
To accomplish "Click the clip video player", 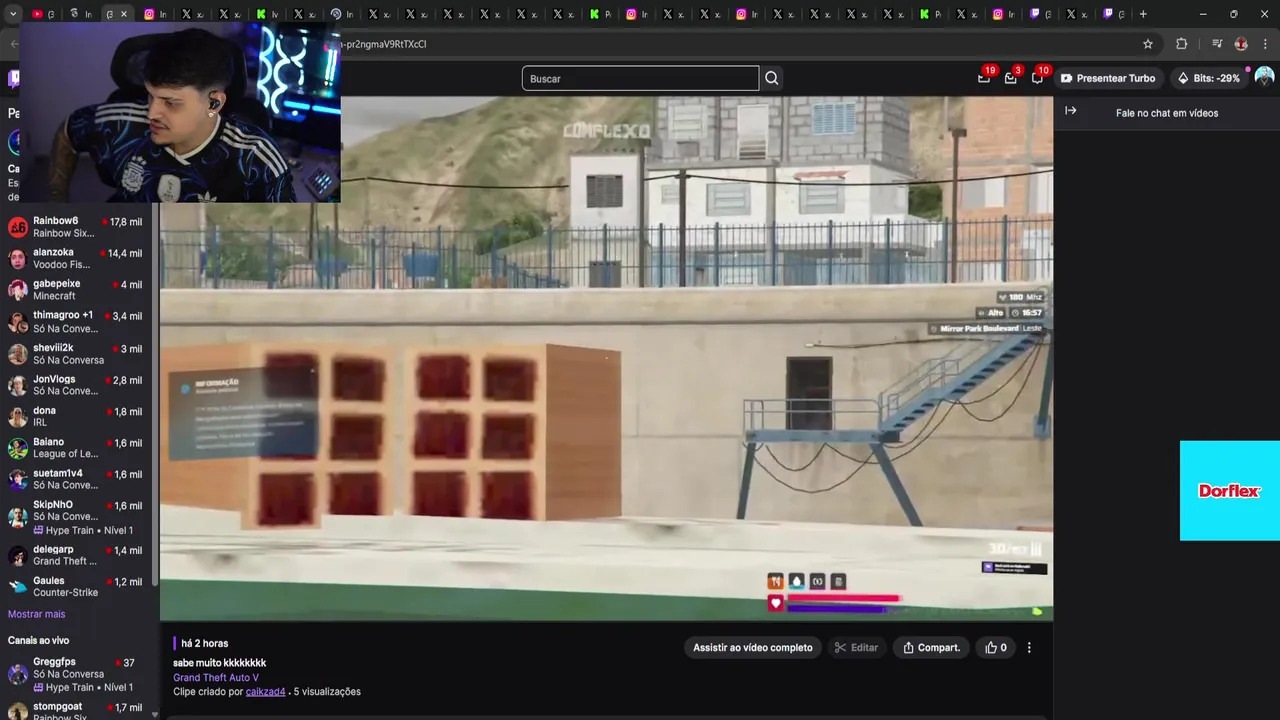I will pyautogui.click(x=606, y=358).
